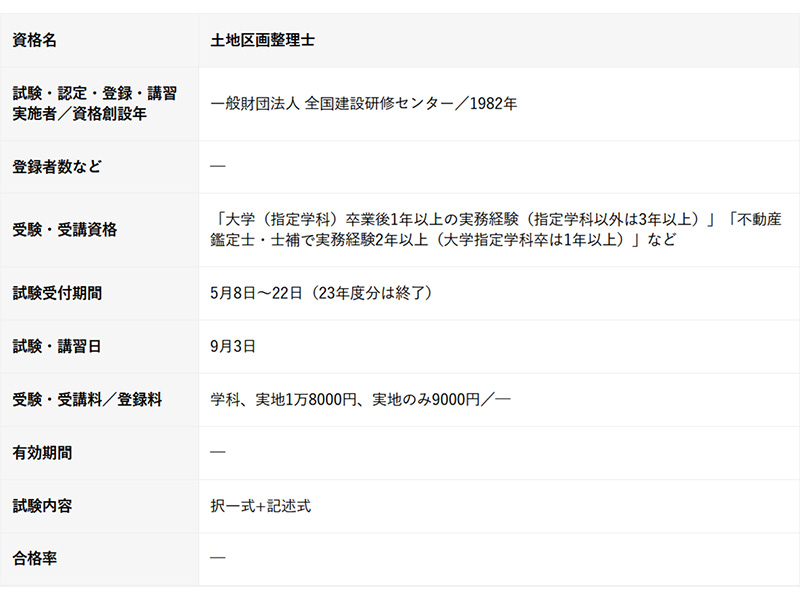Click the dash value beside 有効期間
This screenshot has height=600, width=800.
pyautogui.click(x=218, y=452)
